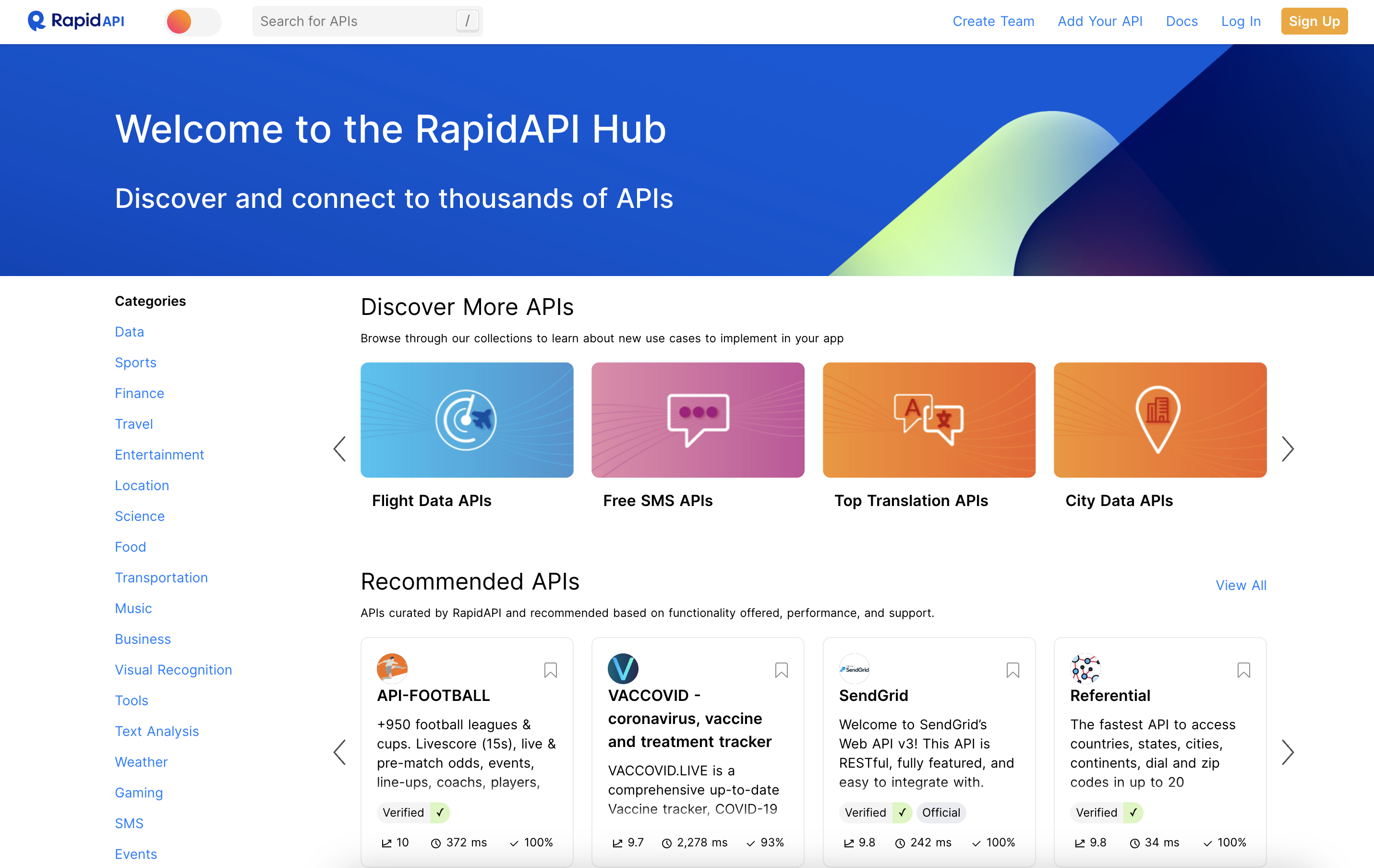
Task: Open Flight Data APIs collection thumbnail
Action: click(467, 420)
